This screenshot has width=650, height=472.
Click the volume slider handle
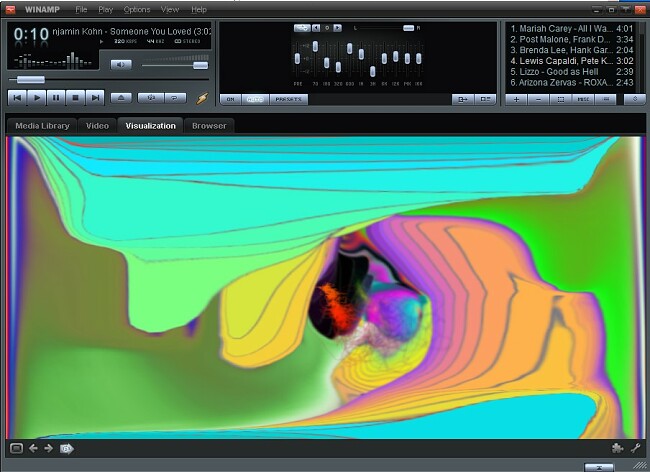click(201, 65)
